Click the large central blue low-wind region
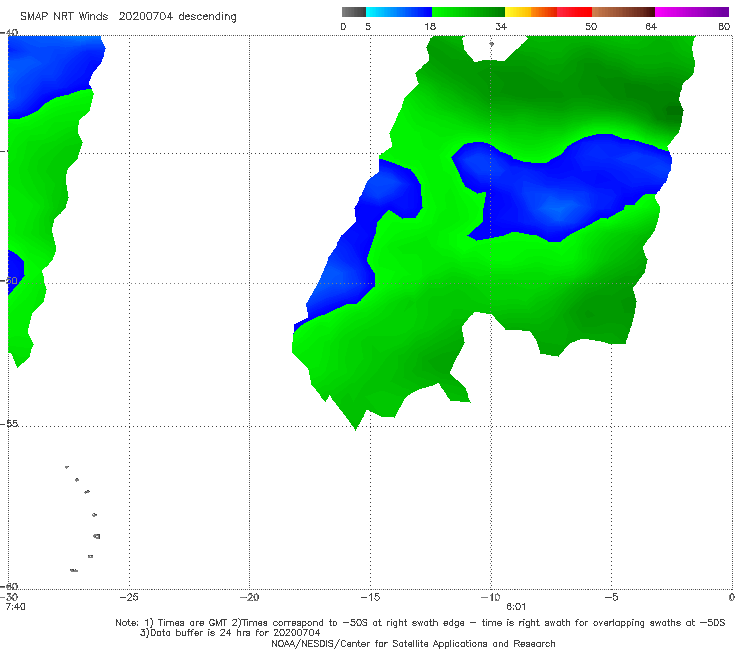The width and height of the screenshot is (740, 650). coord(562,189)
